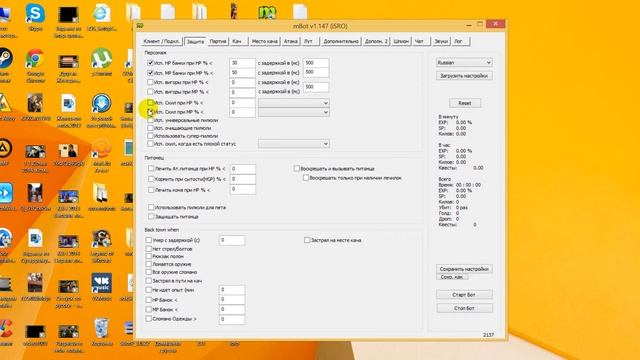This screenshot has width=640, height=360.
Task: Click Загрузить настройки button
Action: tap(464, 76)
